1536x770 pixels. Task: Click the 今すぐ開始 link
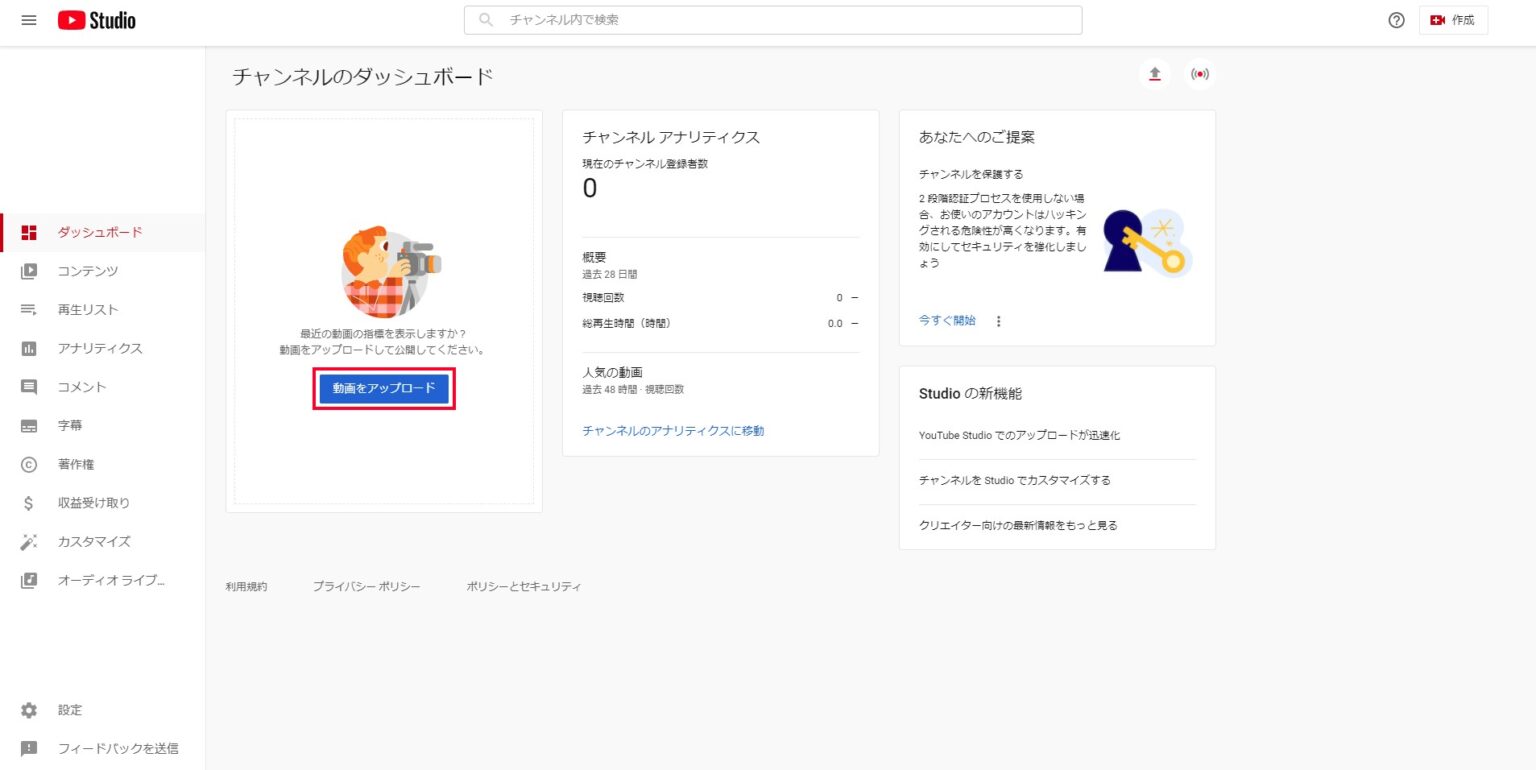point(947,321)
